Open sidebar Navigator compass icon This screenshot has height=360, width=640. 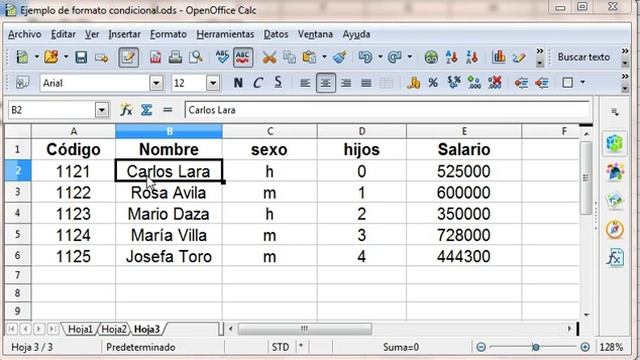pyautogui.click(x=615, y=229)
